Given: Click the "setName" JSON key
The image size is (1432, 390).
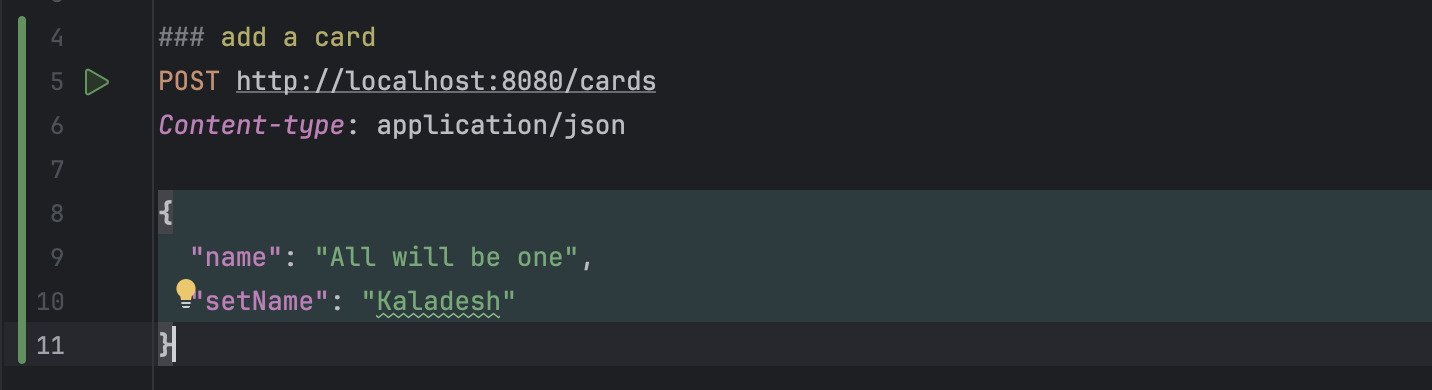Looking at the screenshot, I should pos(259,301).
